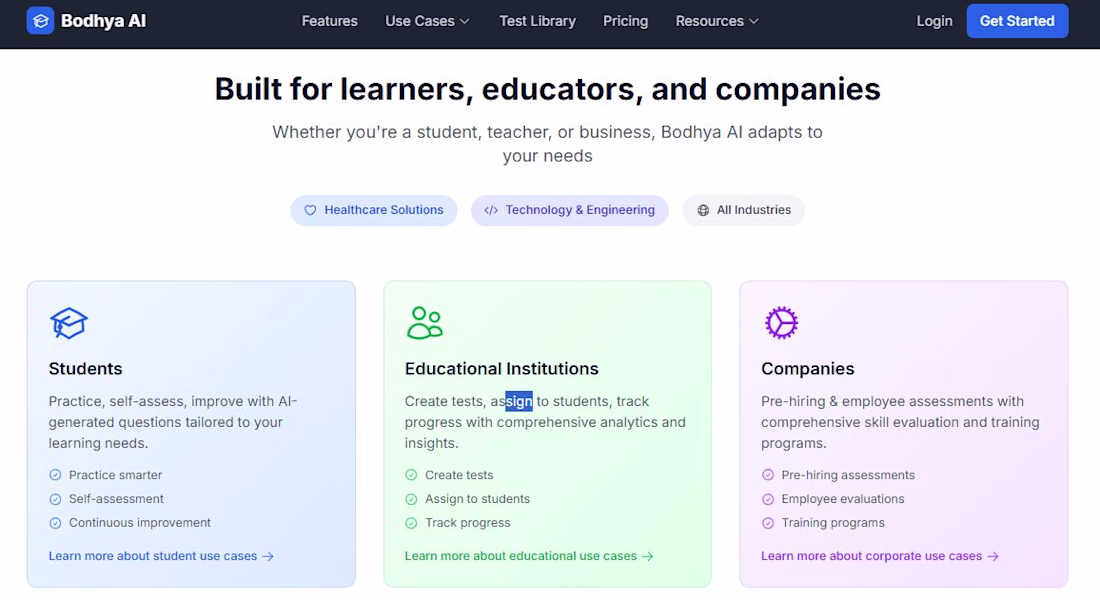Image resolution: width=1100 pixels, height=600 pixels.
Task: Open Learn more about educational use cases
Action: (528, 556)
